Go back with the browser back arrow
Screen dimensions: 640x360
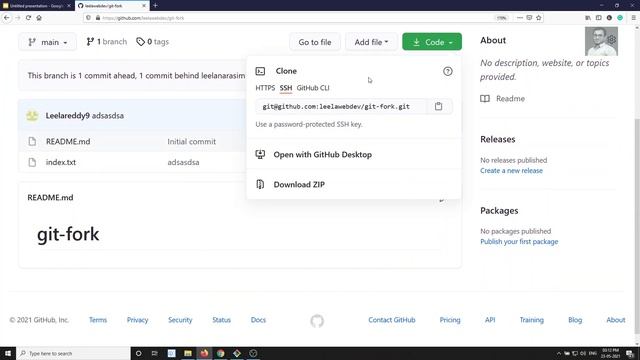click(7, 18)
